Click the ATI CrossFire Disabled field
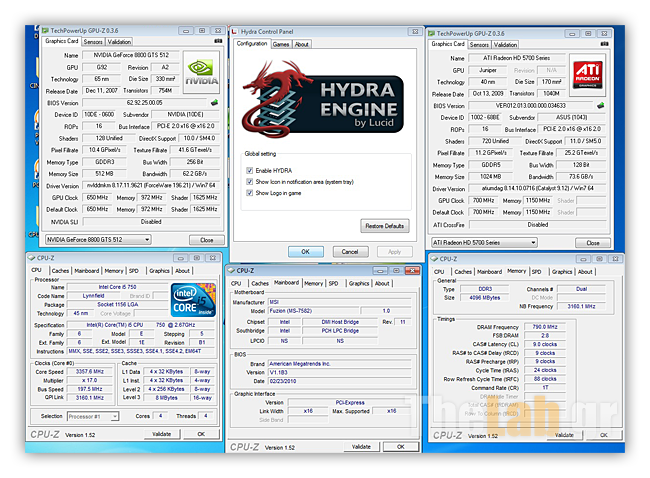 (538, 225)
